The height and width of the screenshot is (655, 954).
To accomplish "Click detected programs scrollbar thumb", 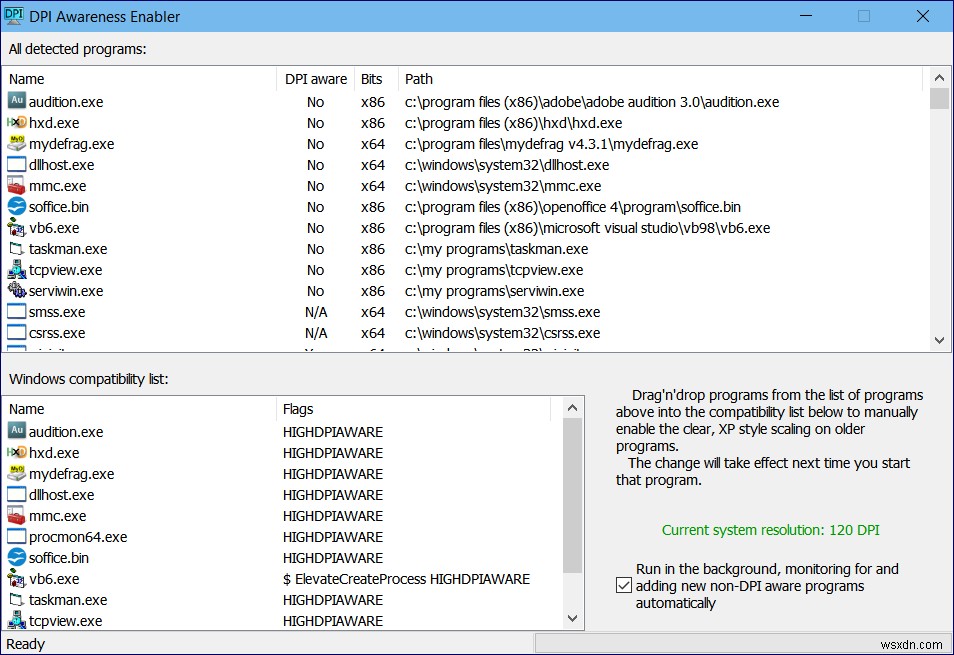I will click(x=939, y=99).
